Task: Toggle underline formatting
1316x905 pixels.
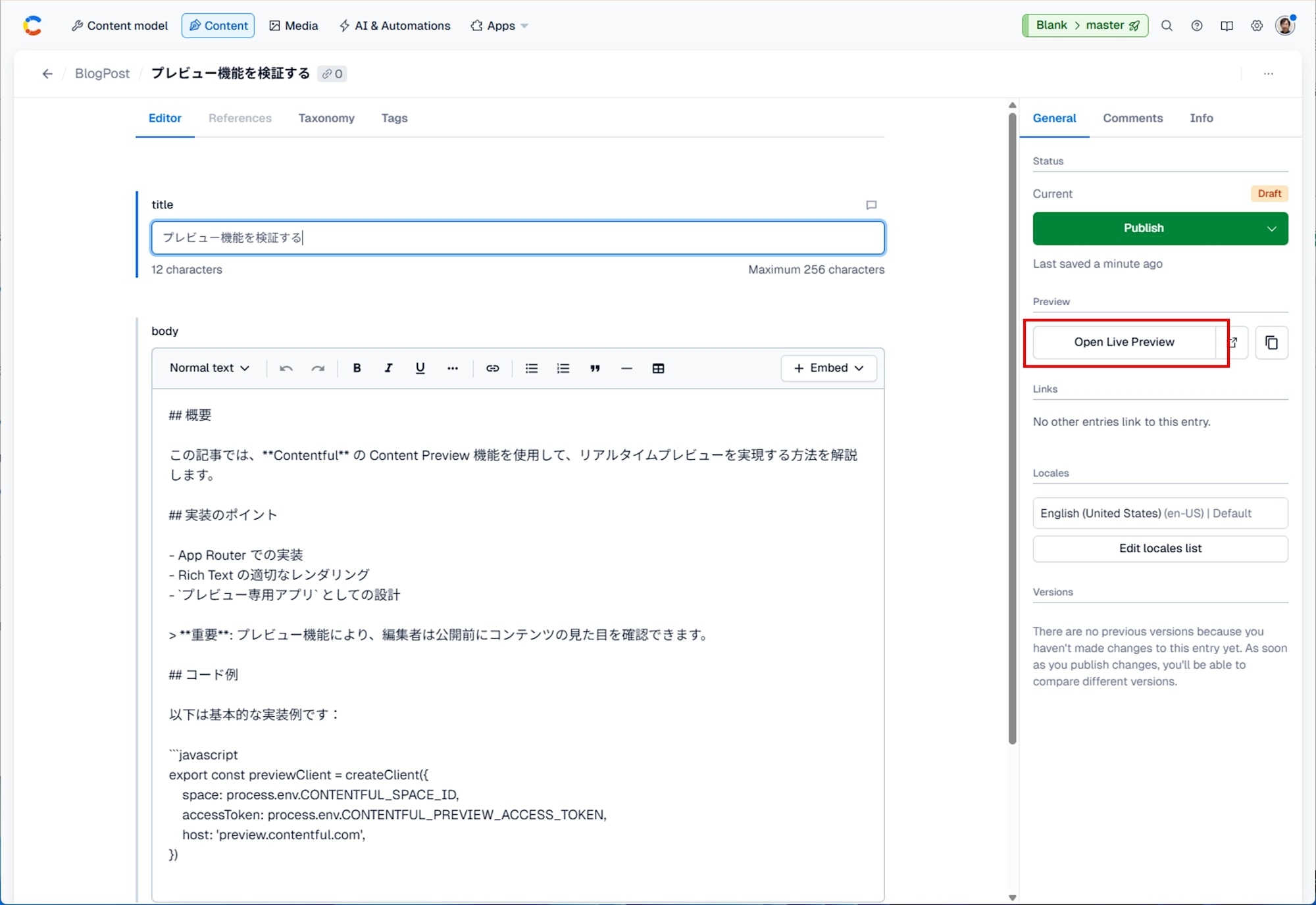Action: coord(420,368)
